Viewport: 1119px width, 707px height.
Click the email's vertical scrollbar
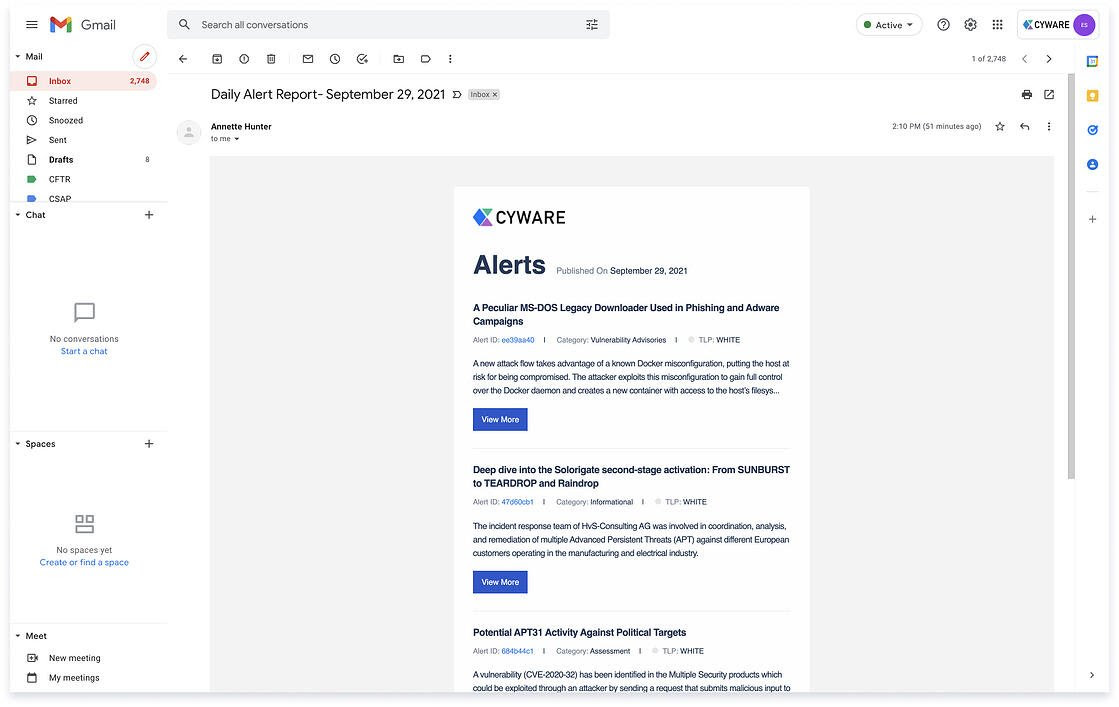coord(1071,300)
